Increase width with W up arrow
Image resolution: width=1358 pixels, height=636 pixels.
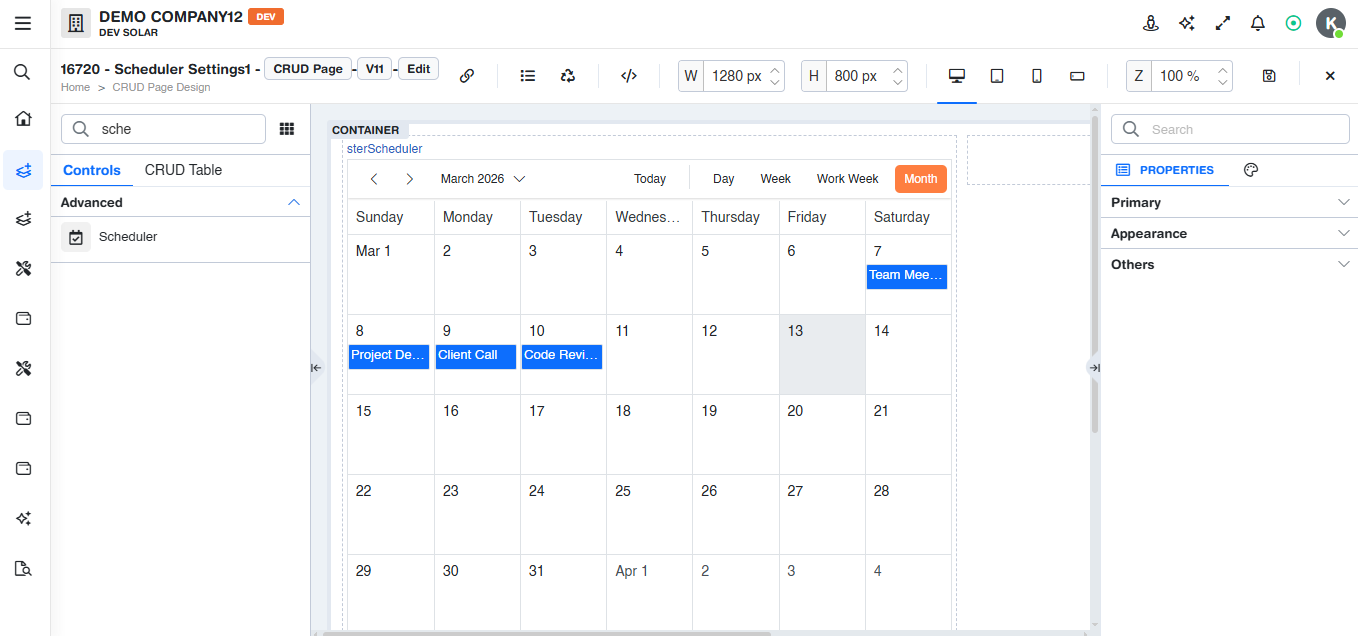pyautogui.click(x=775, y=70)
